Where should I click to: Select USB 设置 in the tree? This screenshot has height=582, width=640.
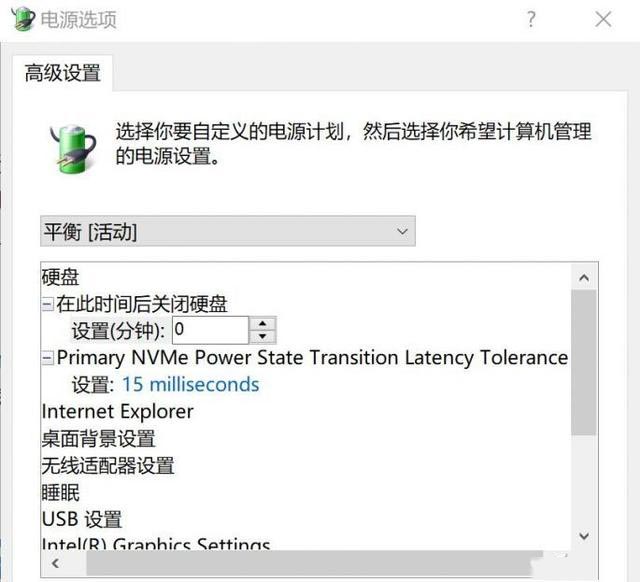82,519
